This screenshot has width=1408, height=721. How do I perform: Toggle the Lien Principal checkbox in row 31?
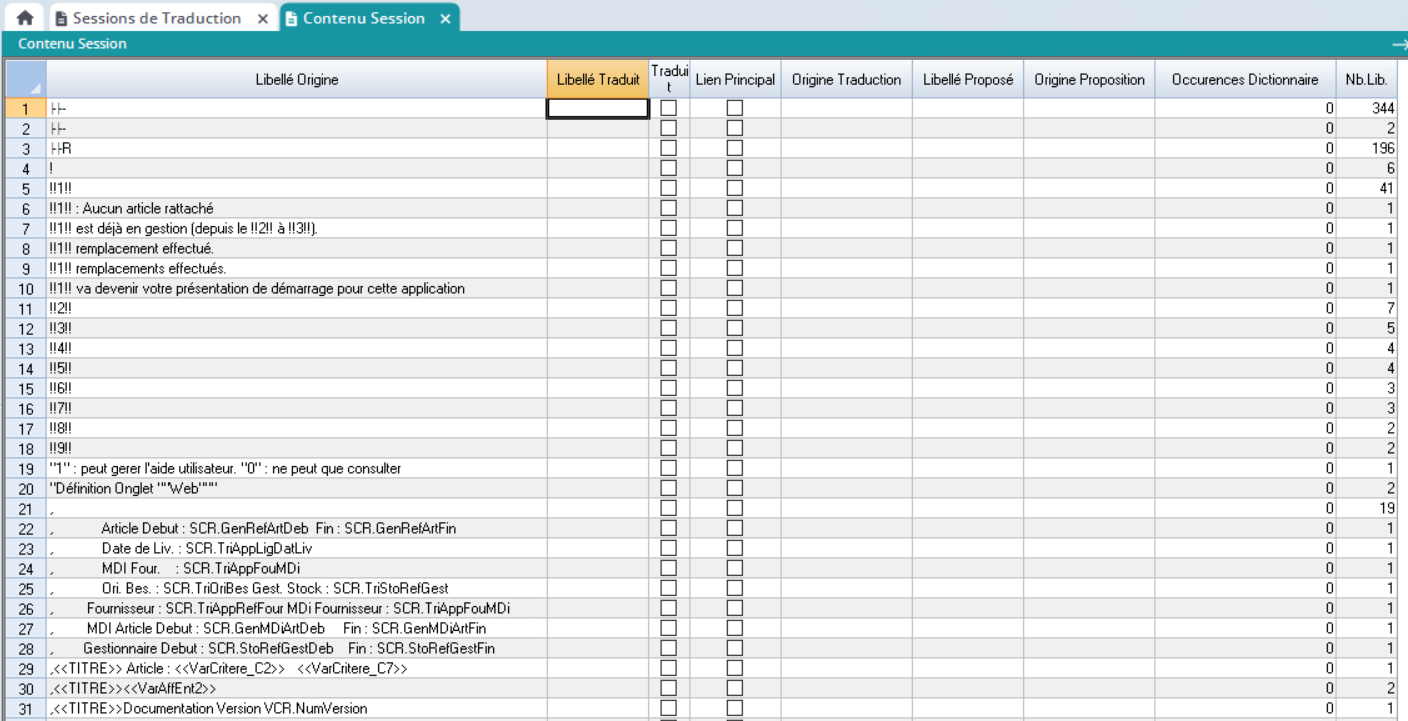tap(735, 708)
